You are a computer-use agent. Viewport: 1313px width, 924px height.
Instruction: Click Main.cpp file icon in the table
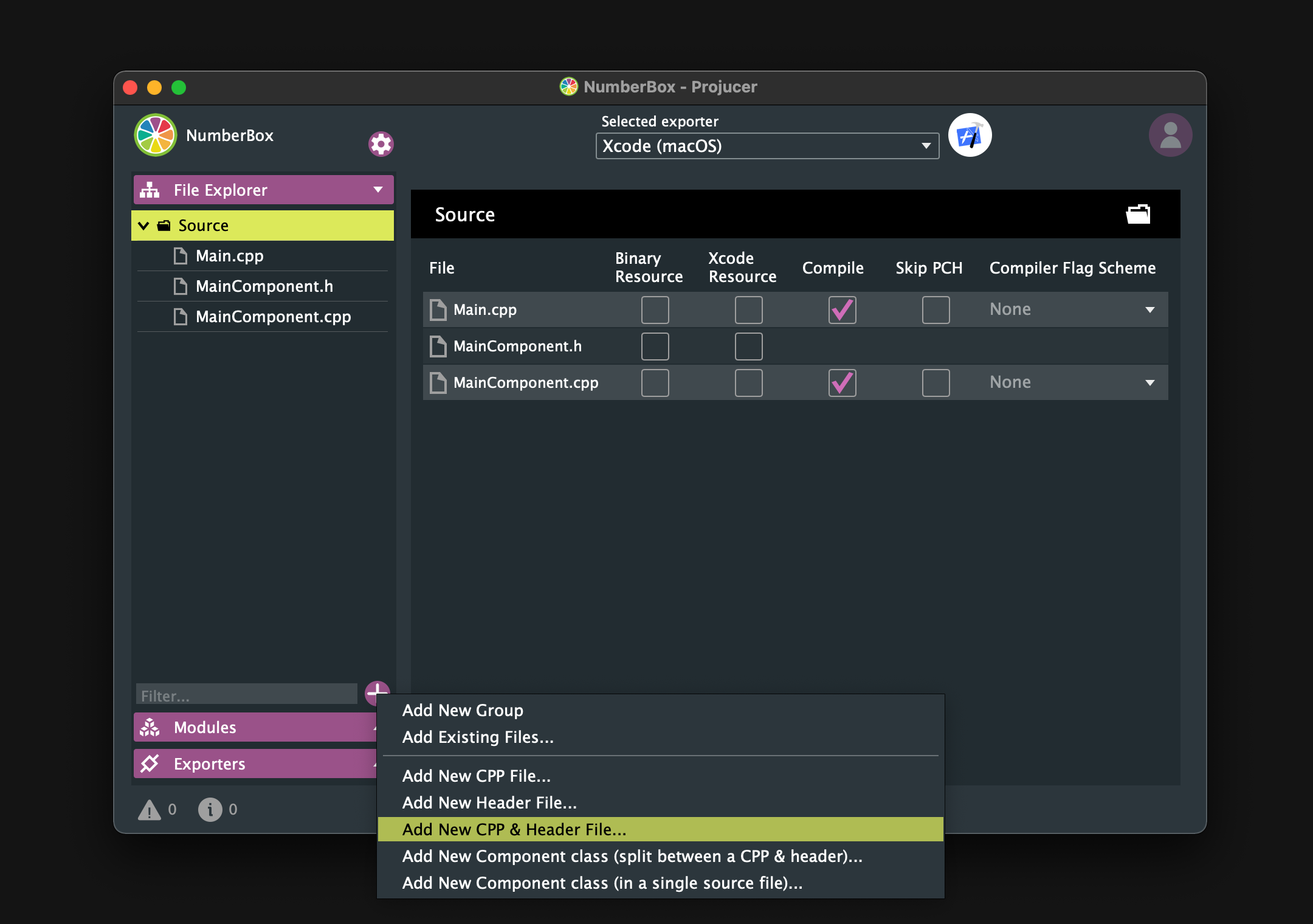[438, 310]
